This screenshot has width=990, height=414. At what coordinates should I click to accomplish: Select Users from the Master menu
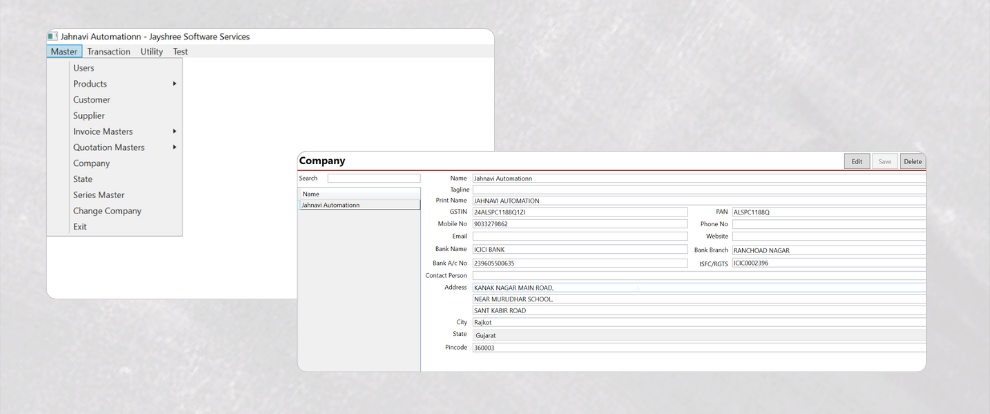pyautogui.click(x=84, y=68)
